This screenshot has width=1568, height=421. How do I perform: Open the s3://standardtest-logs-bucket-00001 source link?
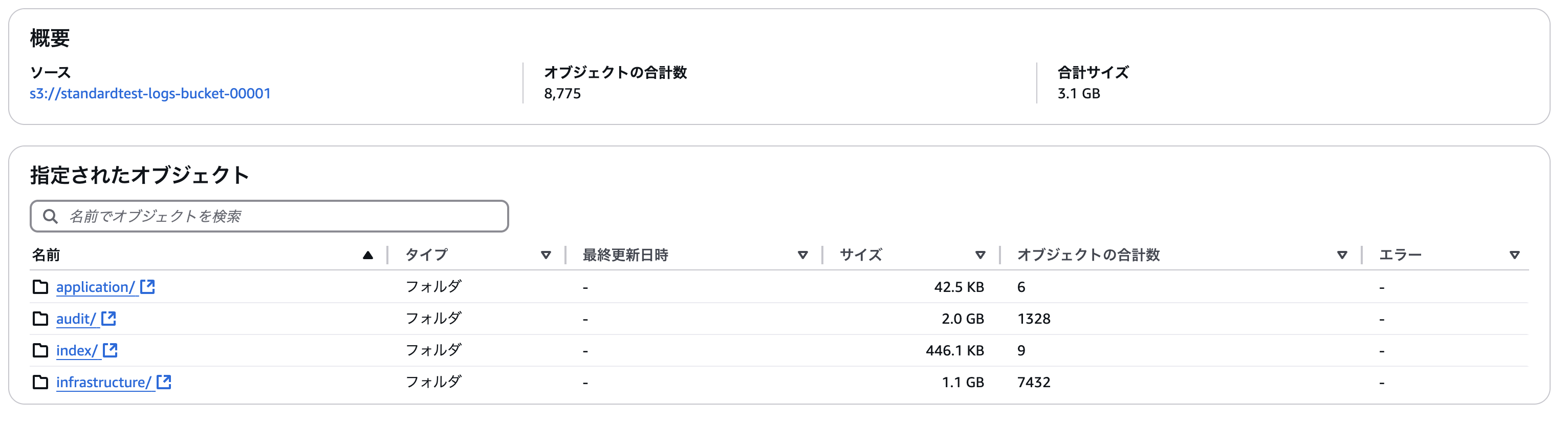[150, 93]
